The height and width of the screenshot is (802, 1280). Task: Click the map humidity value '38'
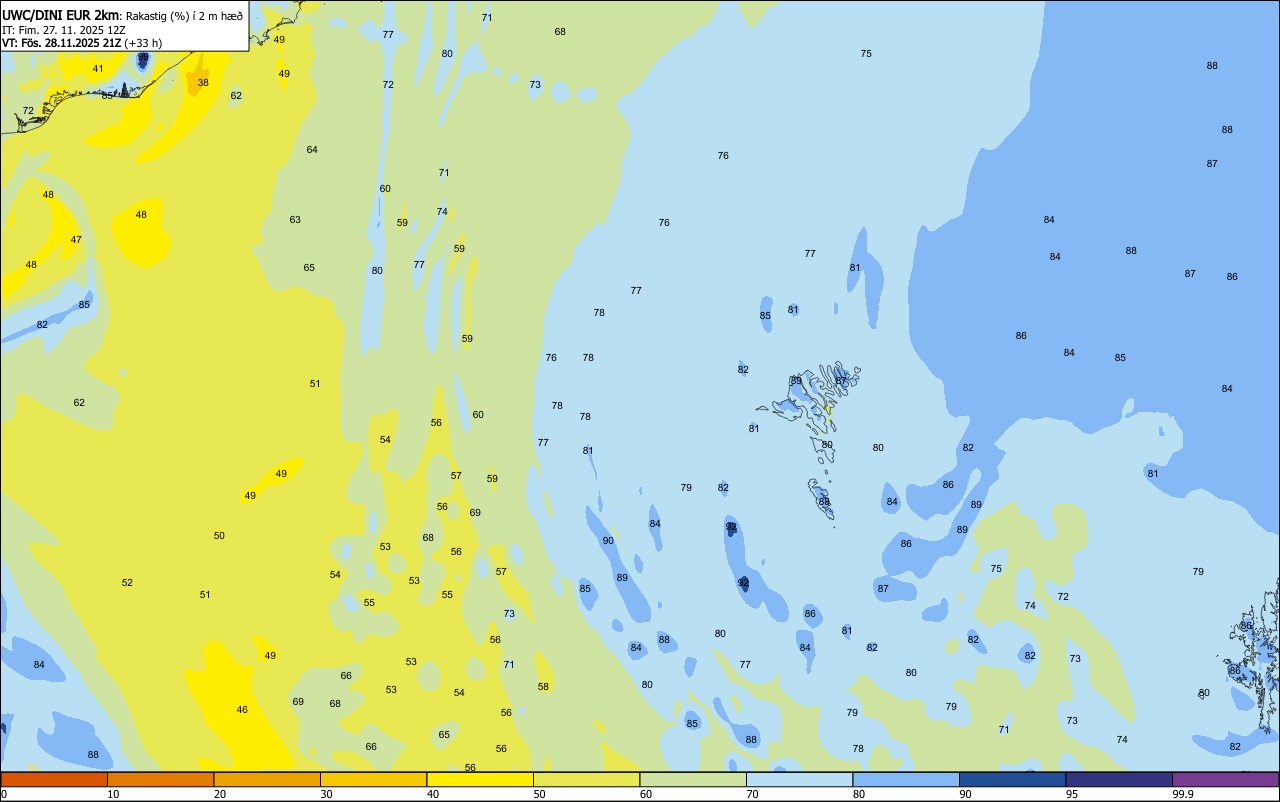[203, 83]
